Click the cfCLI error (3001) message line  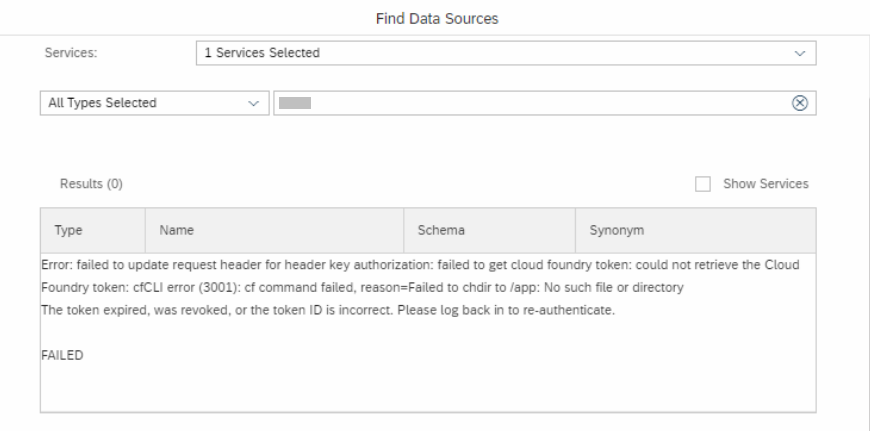[362, 287]
